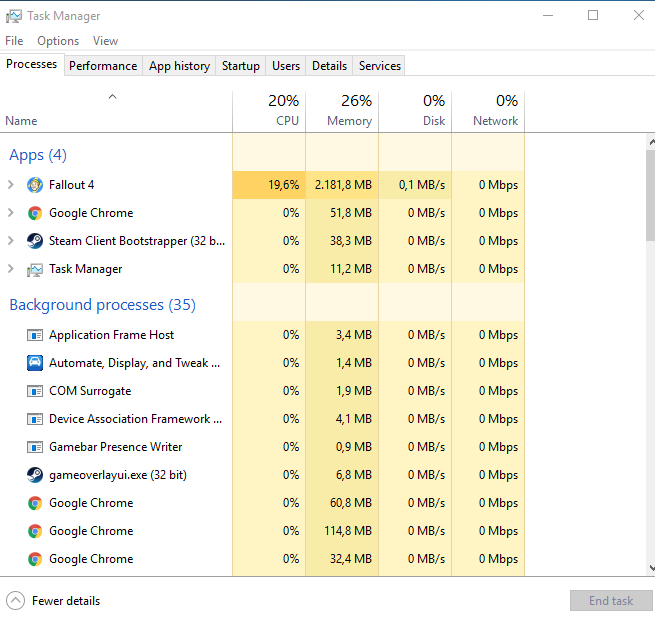Click the Automate, Display, and Tweak icon
Image resolution: width=655 pixels, height=618 pixels.
35,363
